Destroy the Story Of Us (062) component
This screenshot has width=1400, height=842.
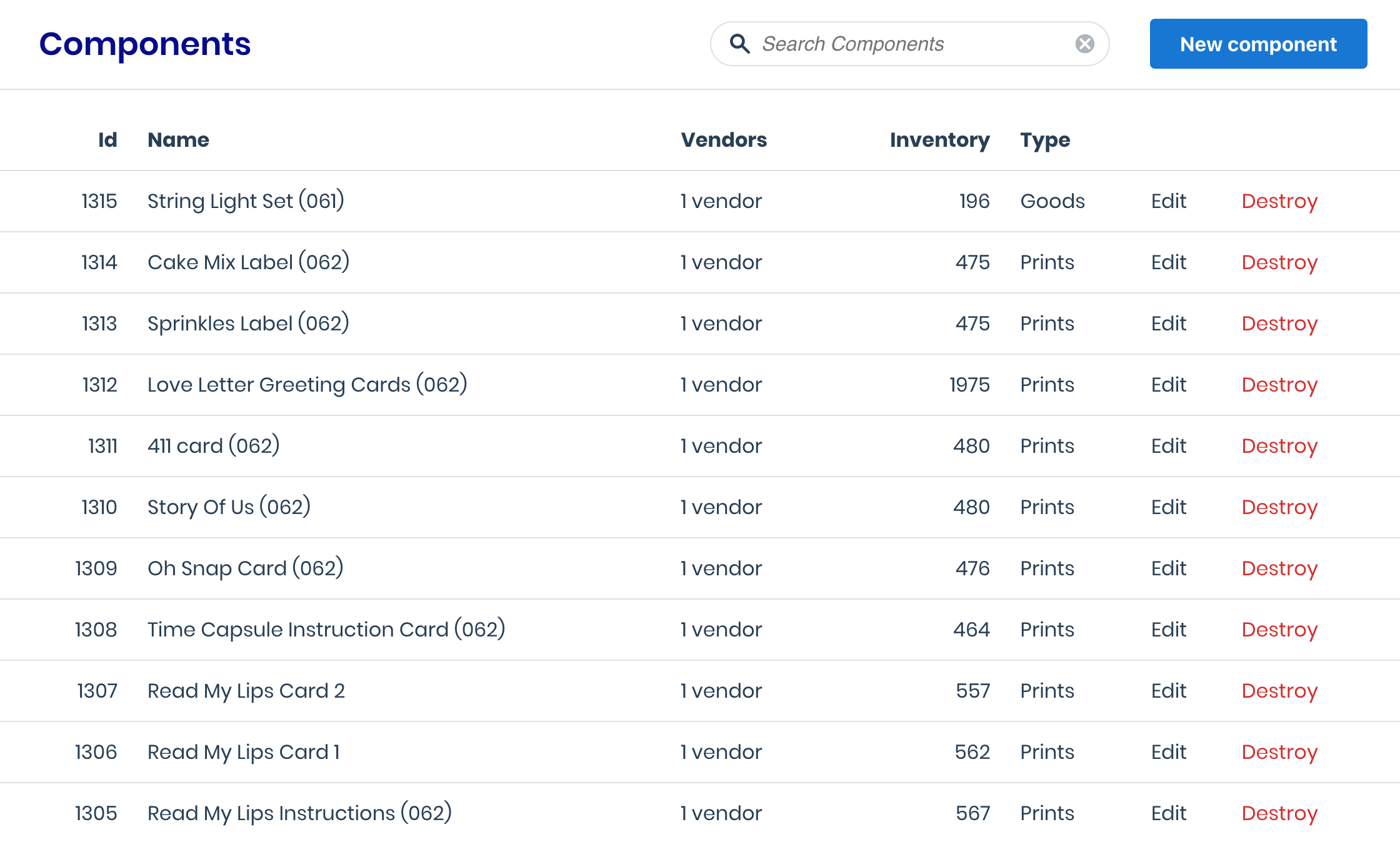1279,507
